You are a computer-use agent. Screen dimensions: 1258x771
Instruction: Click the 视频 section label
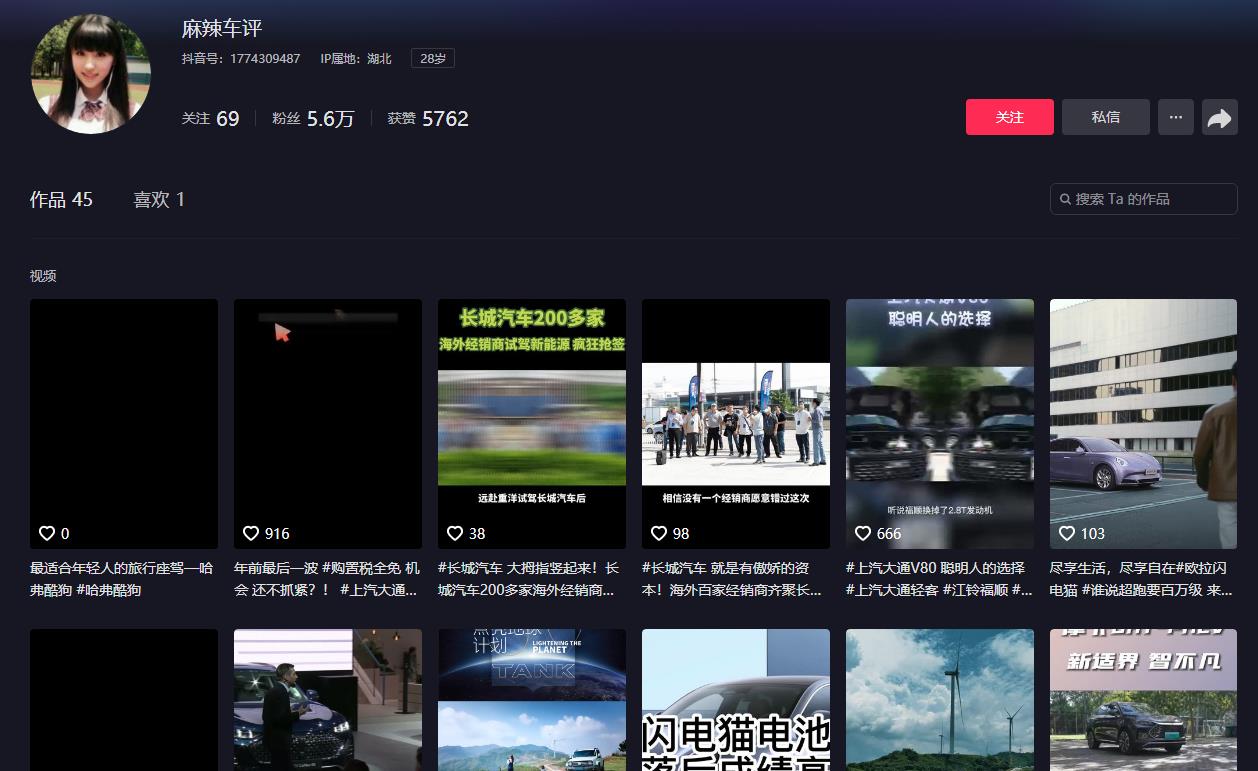coord(43,276)
